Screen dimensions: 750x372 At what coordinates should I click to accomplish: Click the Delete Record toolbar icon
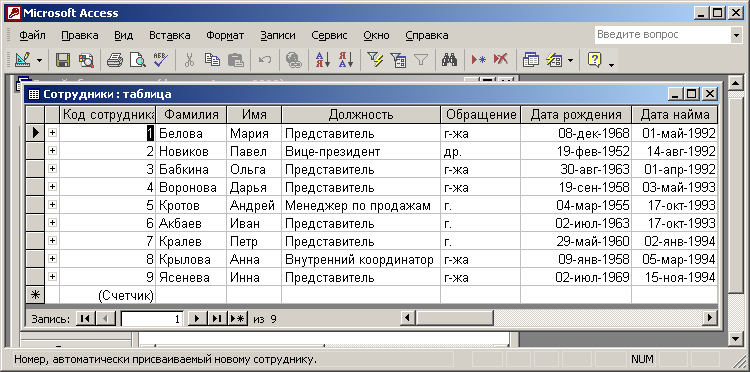click(x=501, y=60)
